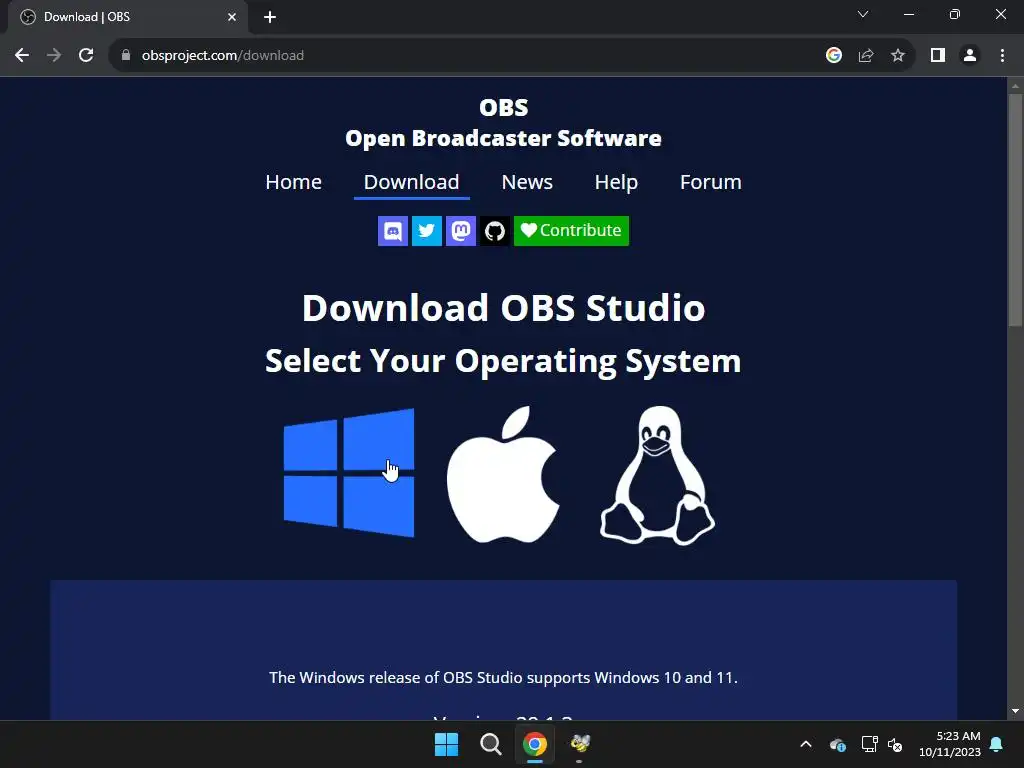The width and height of the screenshot is (1024, 768).
Task: Open the network tray icon
Action: [x=869, y=744]
